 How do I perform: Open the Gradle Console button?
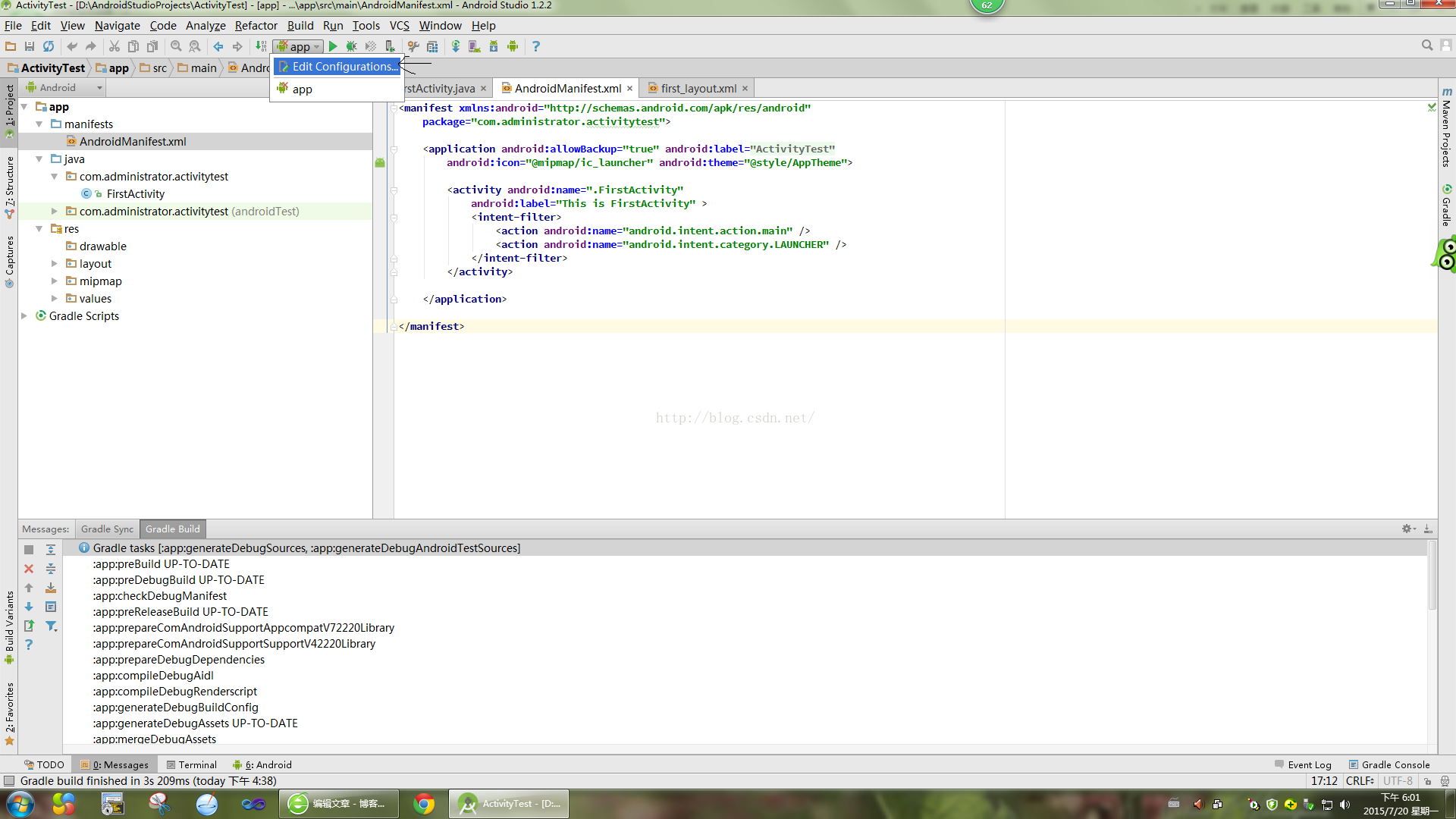1389,764
